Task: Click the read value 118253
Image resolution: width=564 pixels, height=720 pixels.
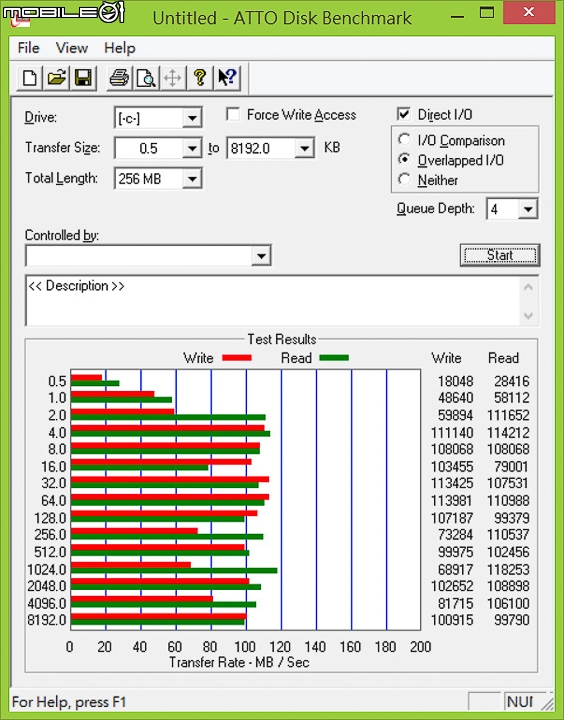Action: 508,569
